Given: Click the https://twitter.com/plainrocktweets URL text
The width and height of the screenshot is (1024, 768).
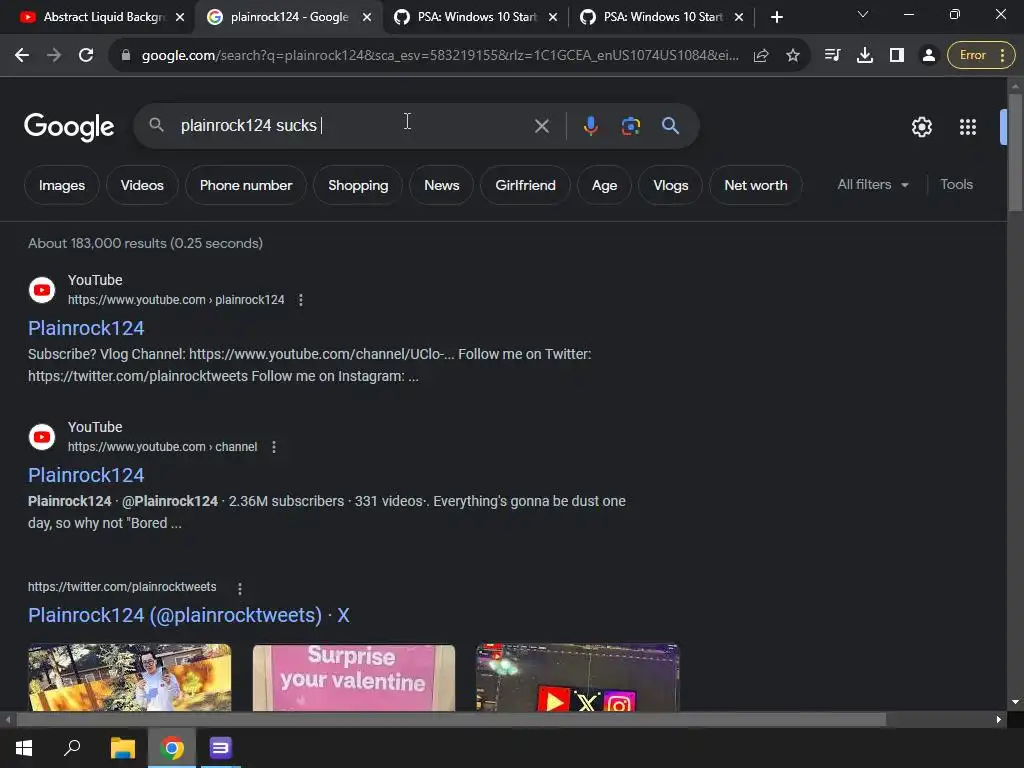Looking at the screenshot, I should click(x=122, y=586).
